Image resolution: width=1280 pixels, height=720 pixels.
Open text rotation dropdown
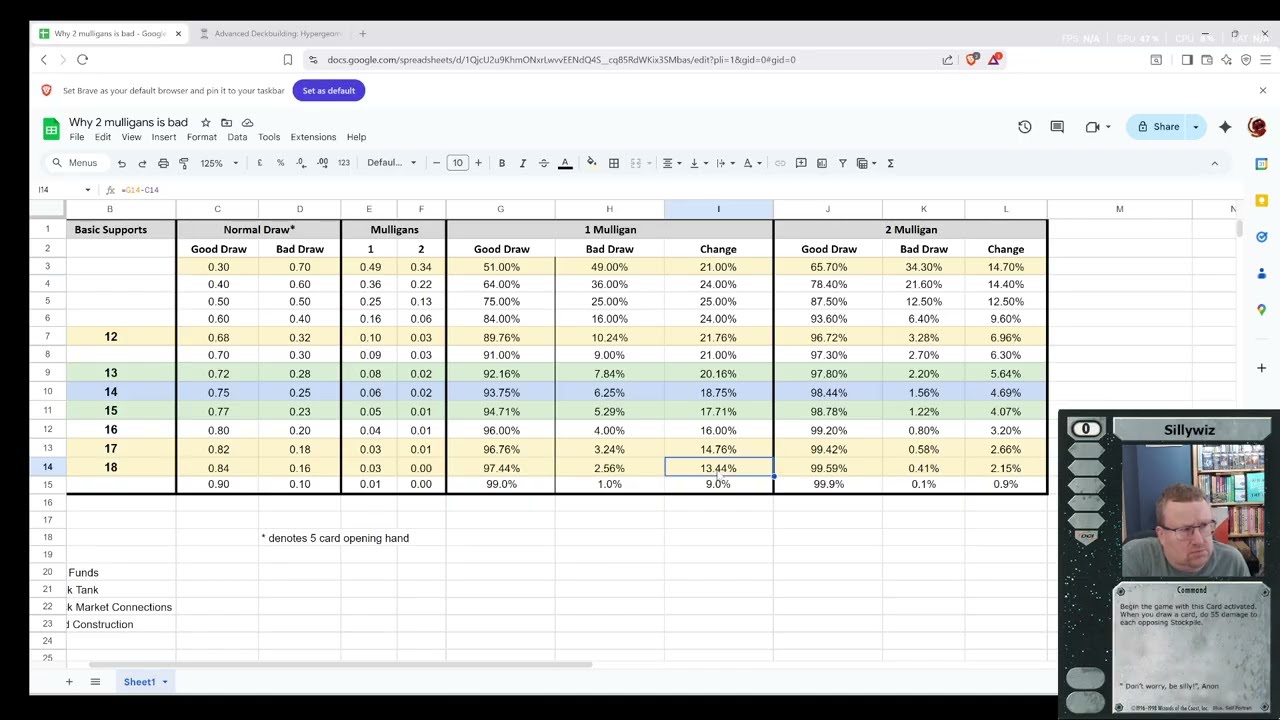pyautogui.click(x=752, y=163)
